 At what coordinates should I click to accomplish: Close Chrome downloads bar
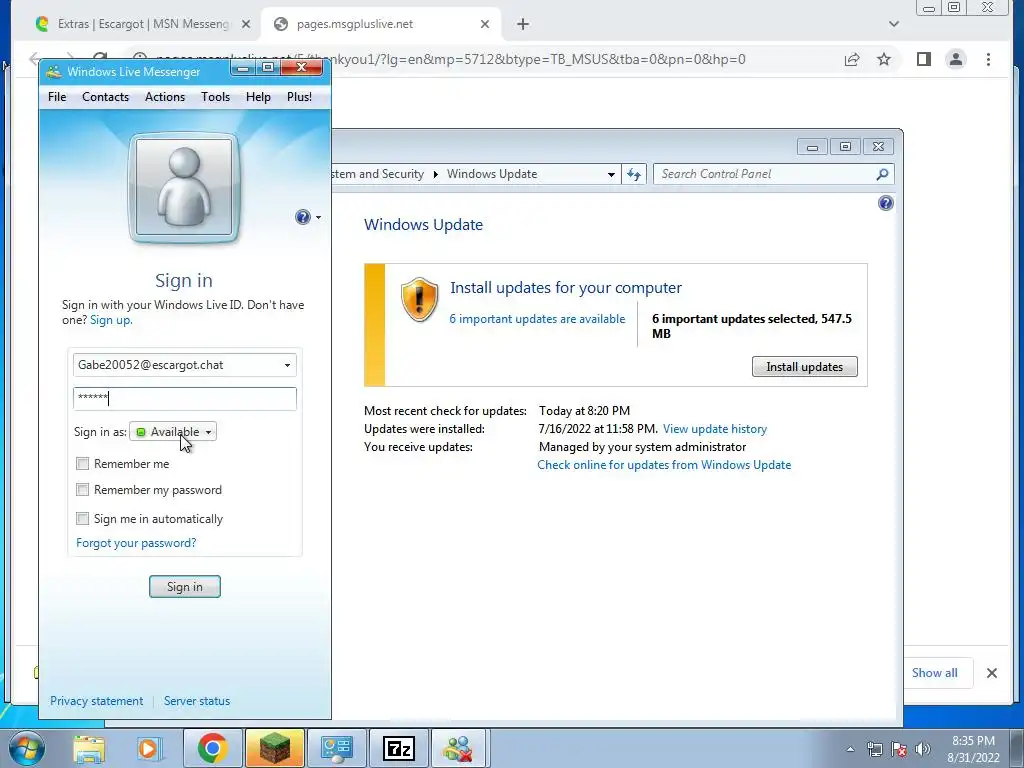click(x=991, y=673)
